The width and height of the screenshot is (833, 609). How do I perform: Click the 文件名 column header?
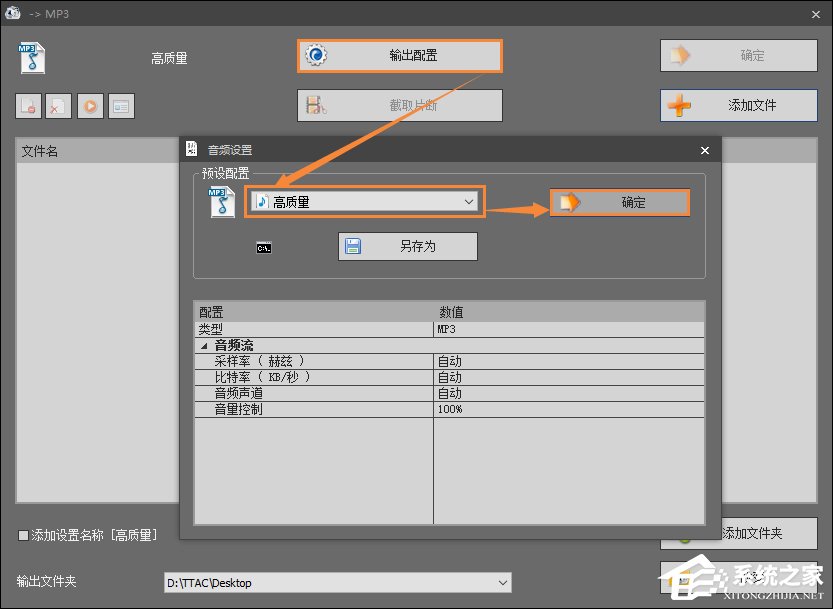(40, 150)
